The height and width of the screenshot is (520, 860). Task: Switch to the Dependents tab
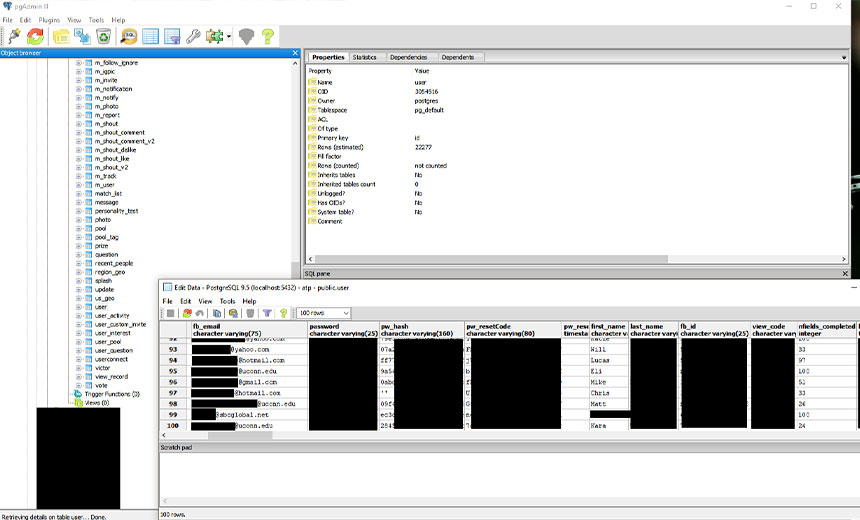[x=458, y=57]
